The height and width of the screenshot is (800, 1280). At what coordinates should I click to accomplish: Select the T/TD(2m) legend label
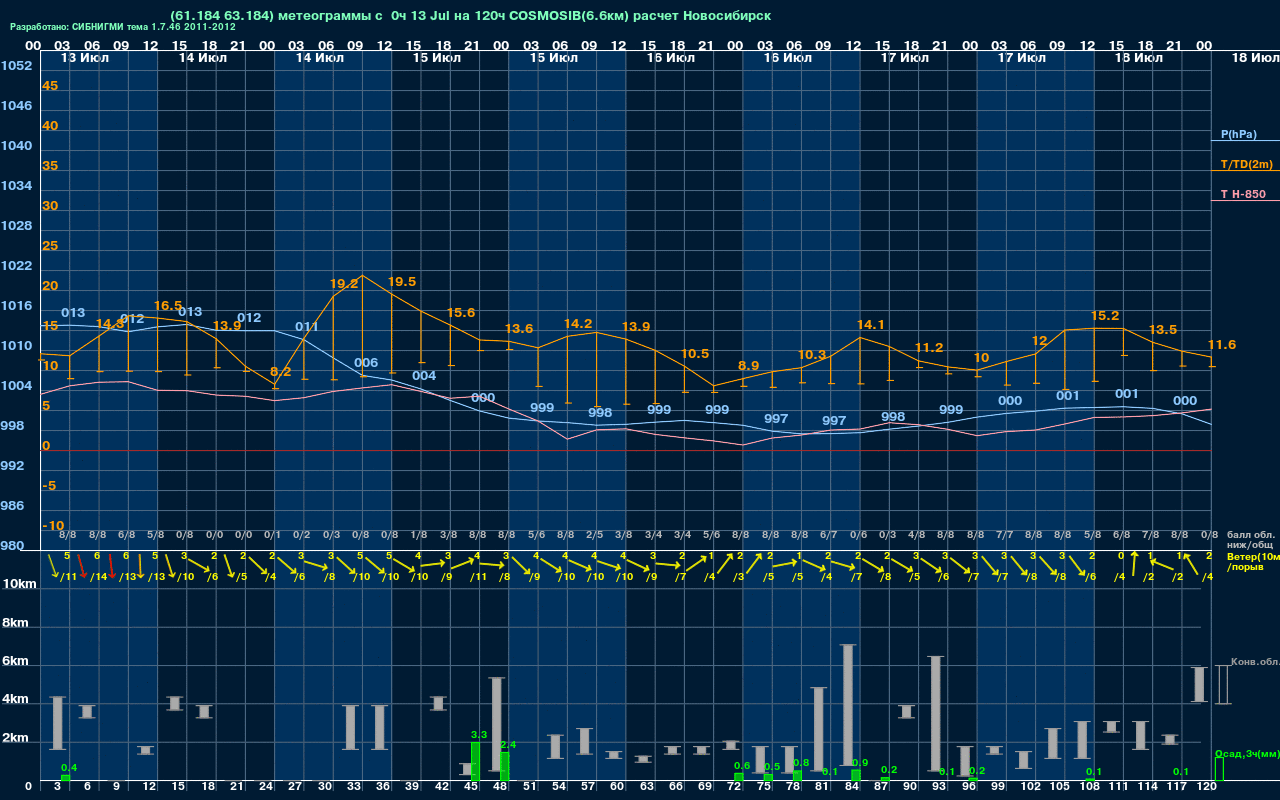point(1247,164)
